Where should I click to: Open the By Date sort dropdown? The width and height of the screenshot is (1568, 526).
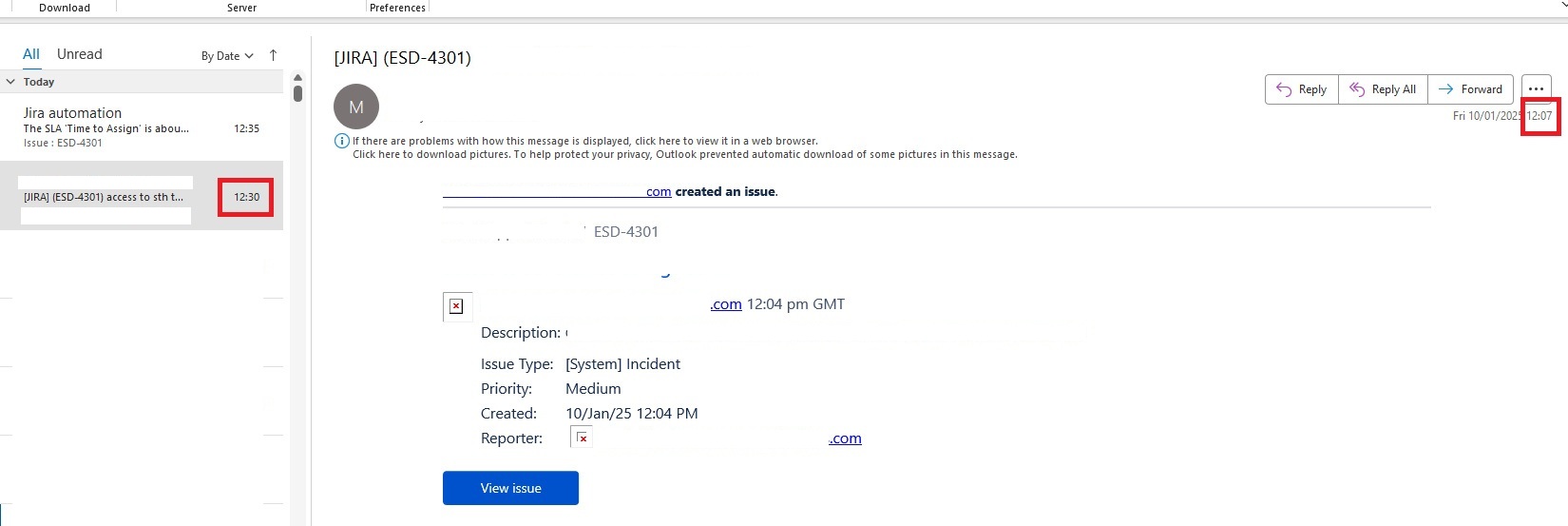[x=227, y=56]
